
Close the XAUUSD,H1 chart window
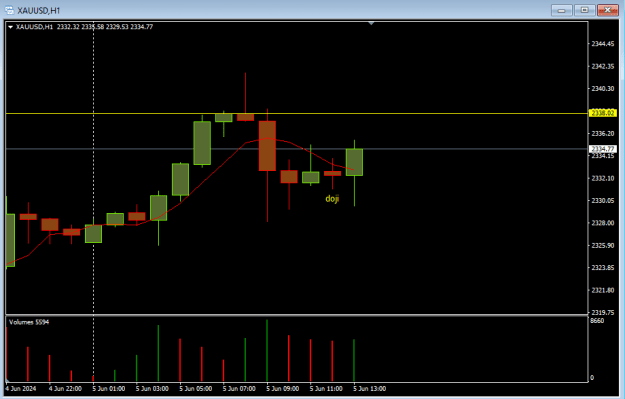pyautogui.click(x=607, y=10)
